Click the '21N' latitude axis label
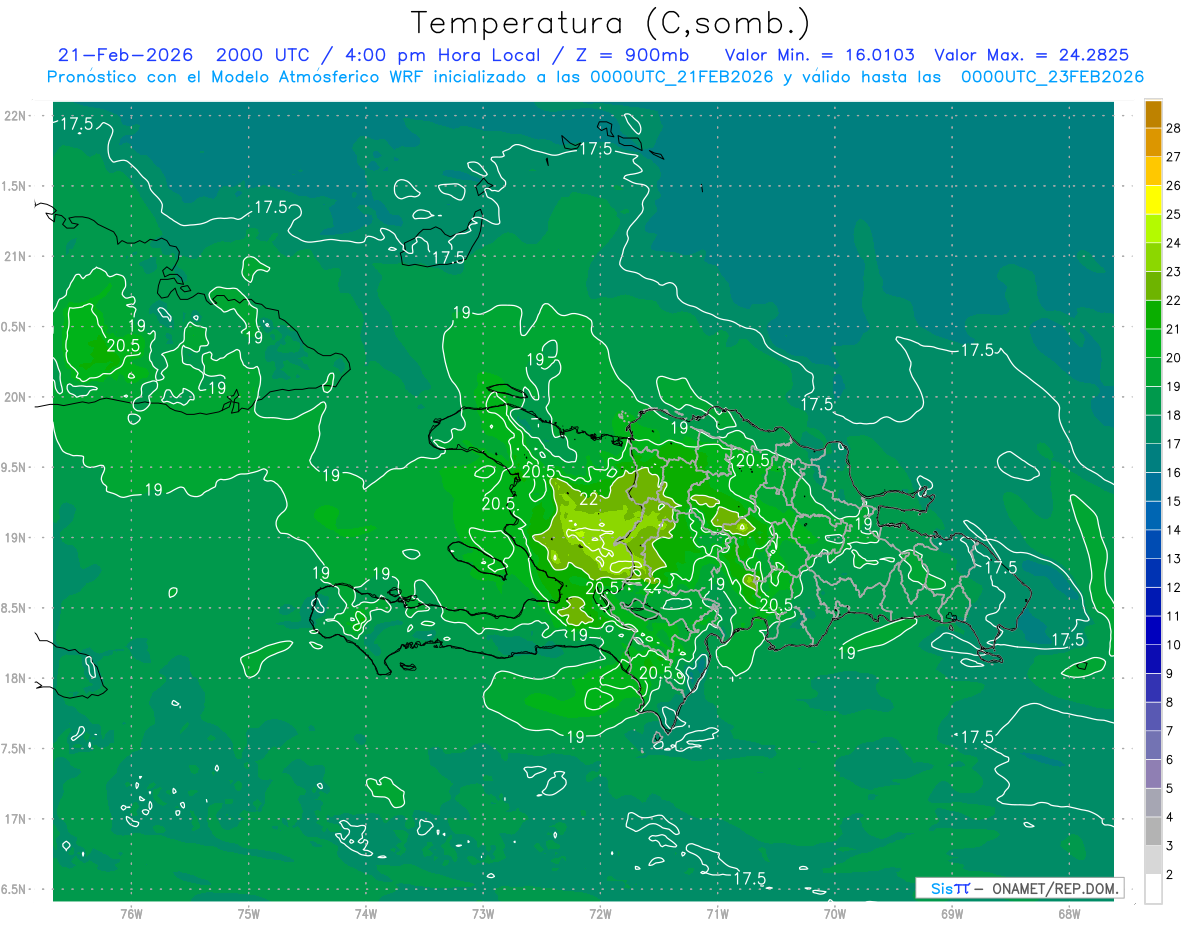1200x927 pixels. point(16,256)
